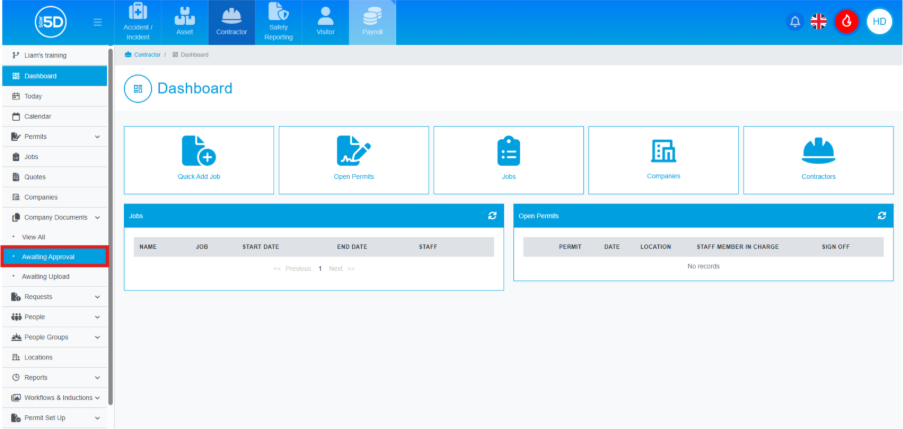Screen dimensions: 903x429
Task: Open the Safety Reporting module tab
Action: pyautogui.click(x=279, y=23)
